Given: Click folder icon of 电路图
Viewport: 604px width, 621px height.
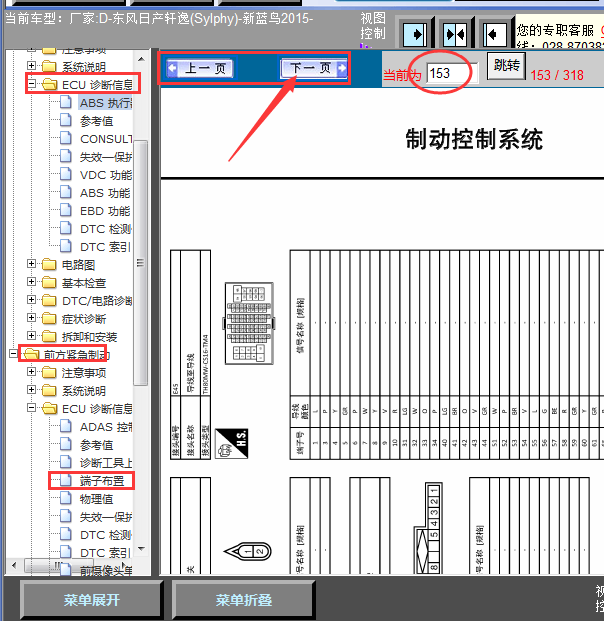Looking at the screenshot, I should pos(49,264).
